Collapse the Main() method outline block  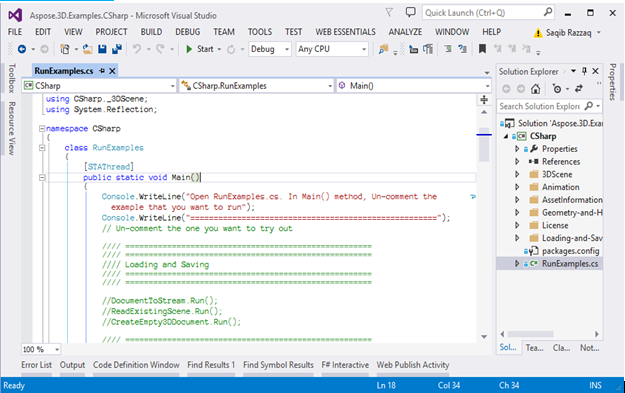[x=42, y=177]
